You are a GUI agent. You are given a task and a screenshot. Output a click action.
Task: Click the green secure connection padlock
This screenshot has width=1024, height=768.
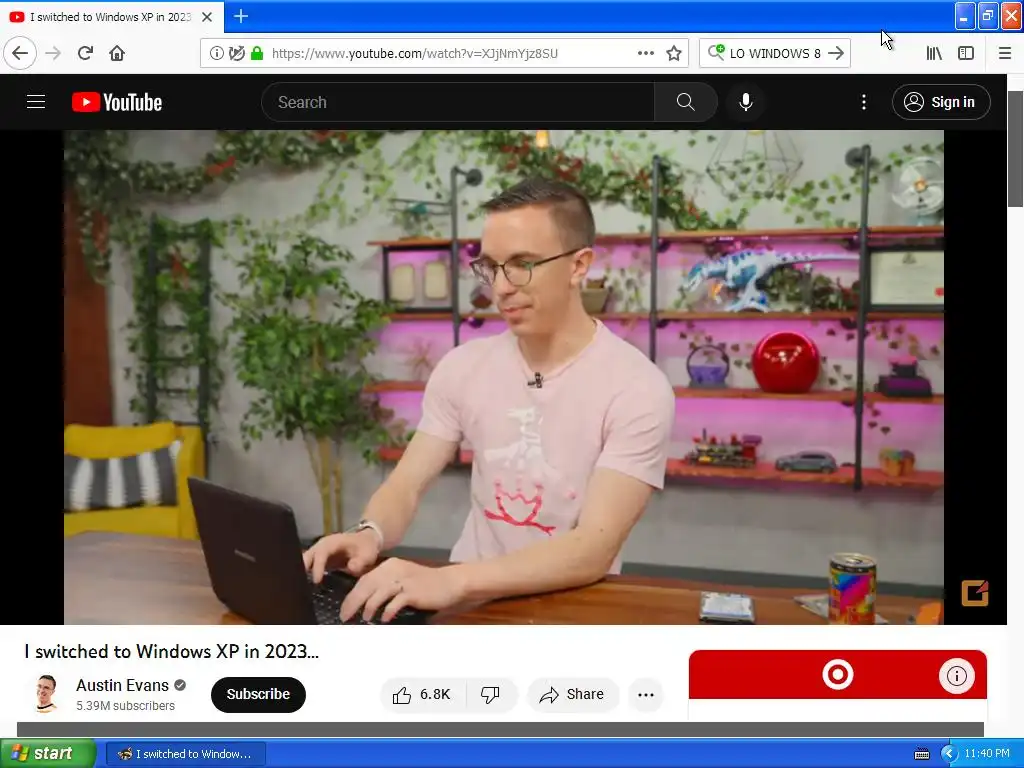[257, 53]
